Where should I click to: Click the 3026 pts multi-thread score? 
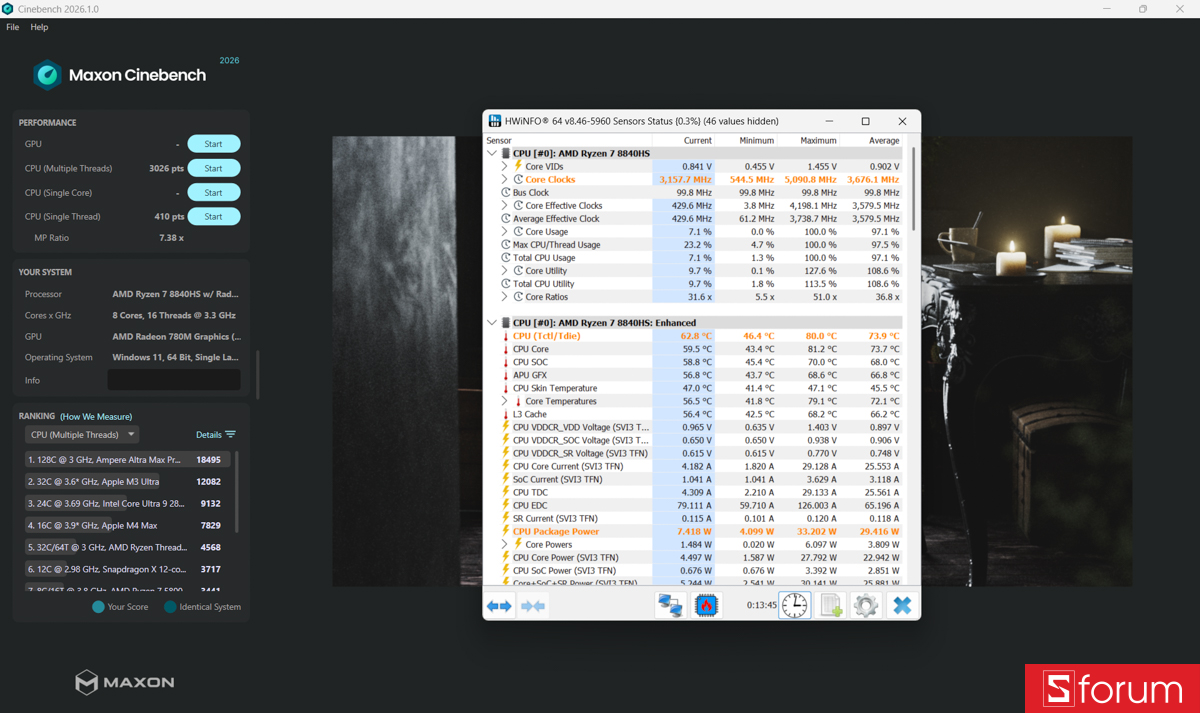tap(166, 168)
